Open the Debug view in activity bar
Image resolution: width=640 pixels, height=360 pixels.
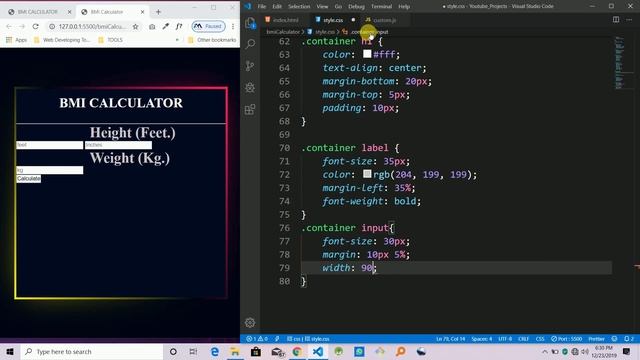250,87
